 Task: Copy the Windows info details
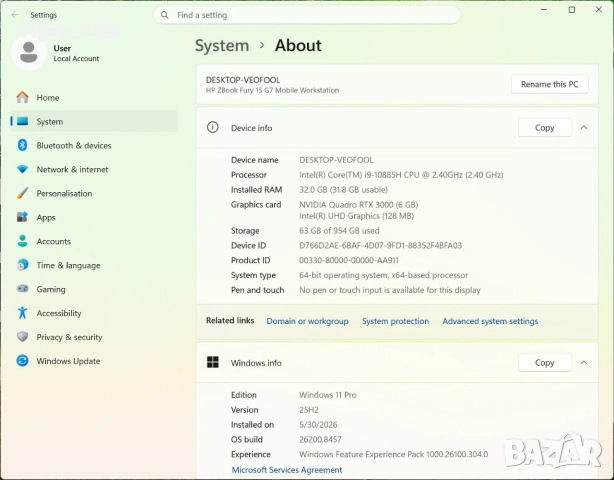pos(545,363)
